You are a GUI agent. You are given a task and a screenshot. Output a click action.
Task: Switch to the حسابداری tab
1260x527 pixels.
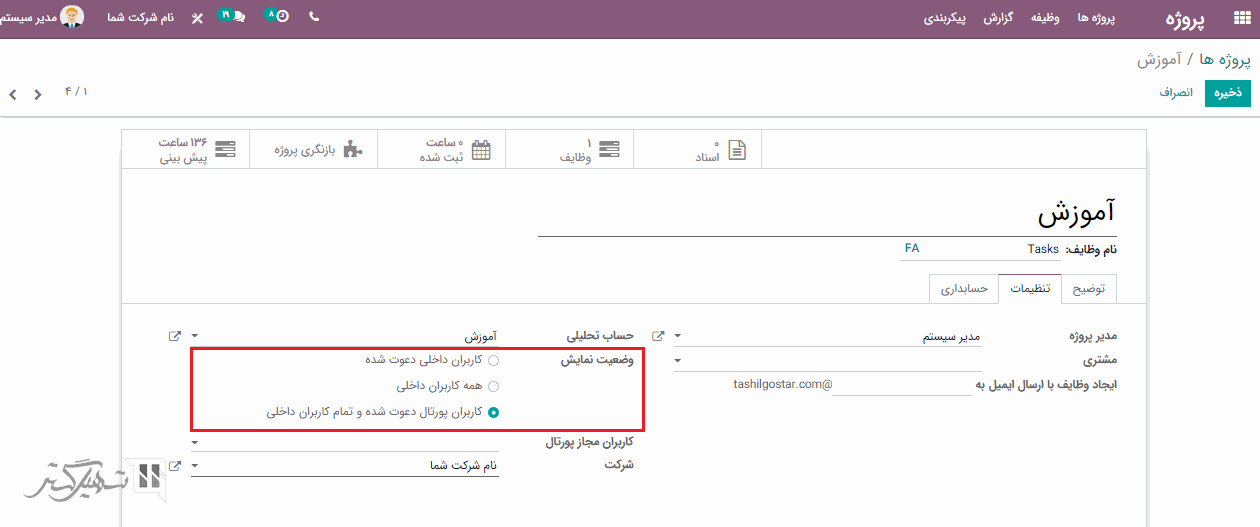pos(963,288)
